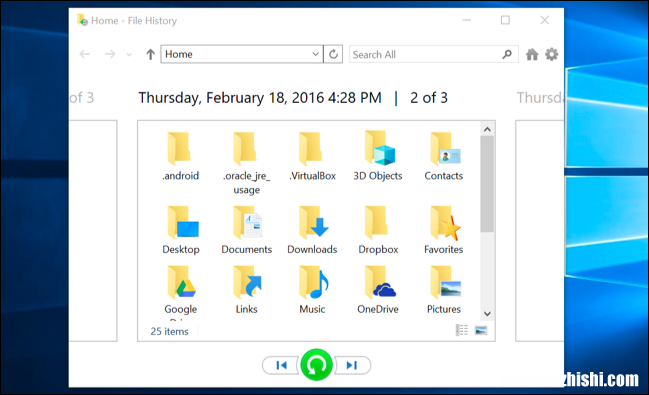Open the .VirtualBox folder
Screen dimensions: 649x395
(x=312, y=157)
